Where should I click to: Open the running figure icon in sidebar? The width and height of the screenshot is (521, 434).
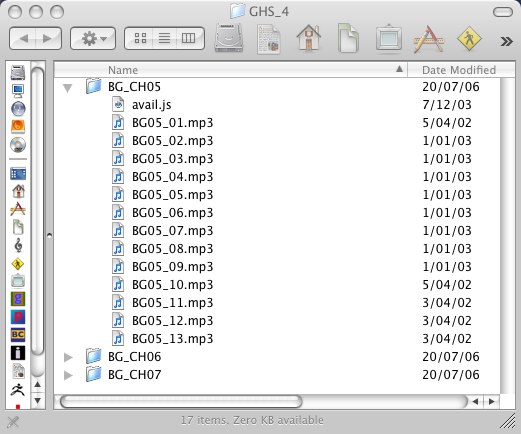[x=18, y=389]
